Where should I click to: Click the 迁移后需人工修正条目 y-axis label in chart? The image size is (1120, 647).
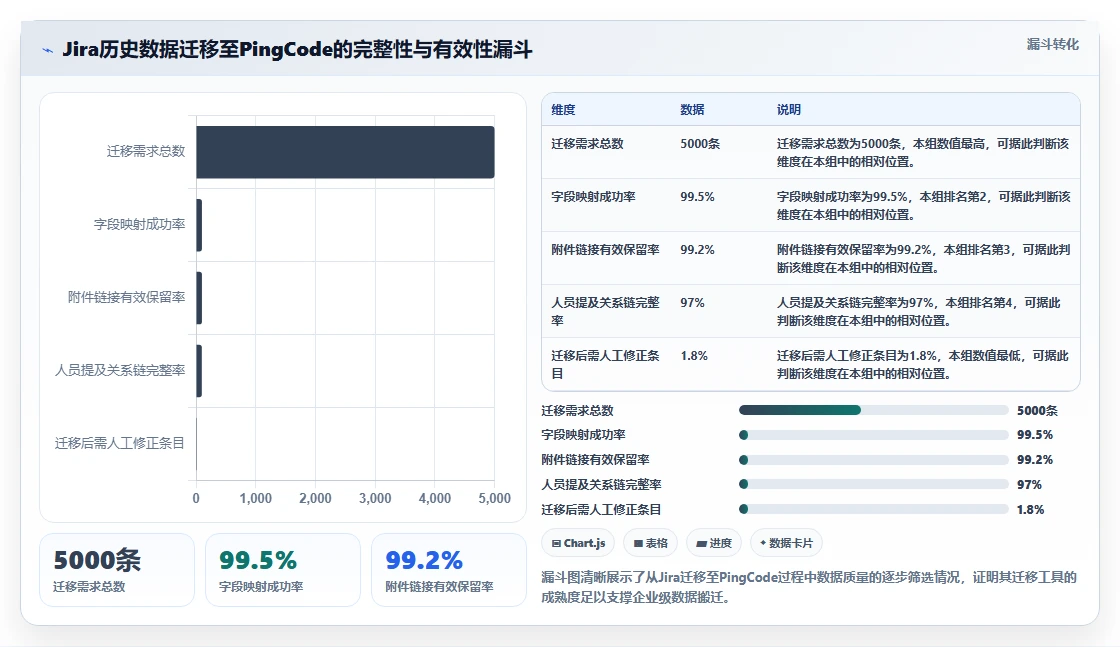(x=120, y=443)
